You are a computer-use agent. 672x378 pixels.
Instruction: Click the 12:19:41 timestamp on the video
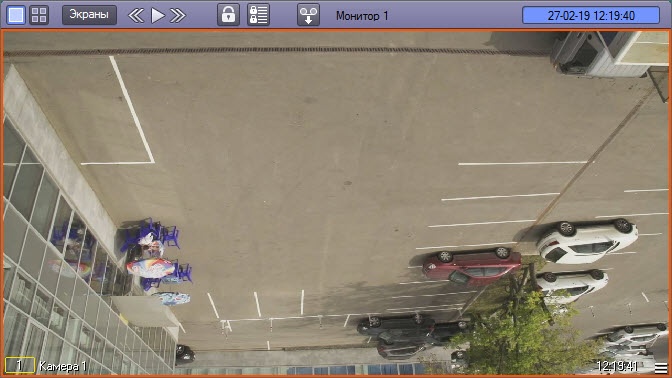pyautogui.click(x=617, y=366)
